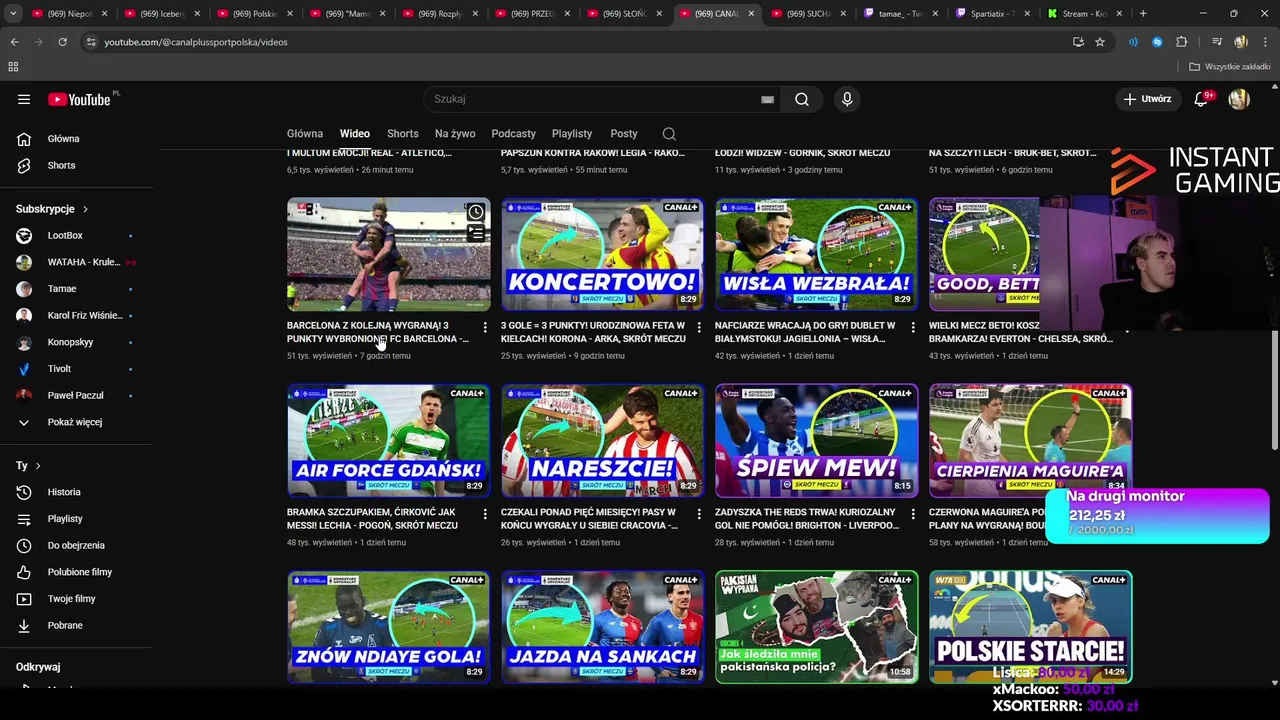Open Wszystkie zakładki bookmarks folder

[x=1230, y=67]
